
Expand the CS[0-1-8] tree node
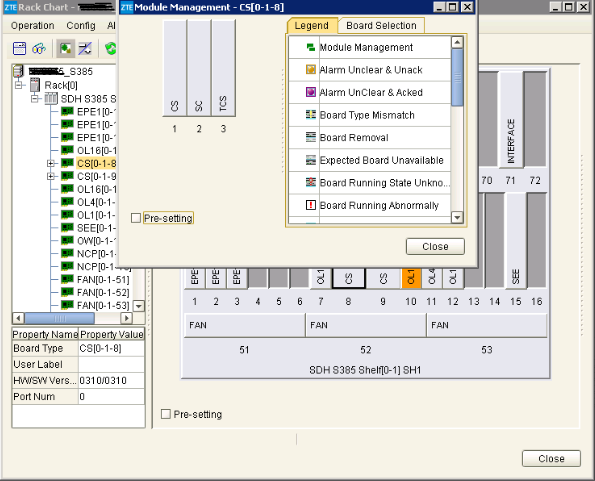coord(50,163)
